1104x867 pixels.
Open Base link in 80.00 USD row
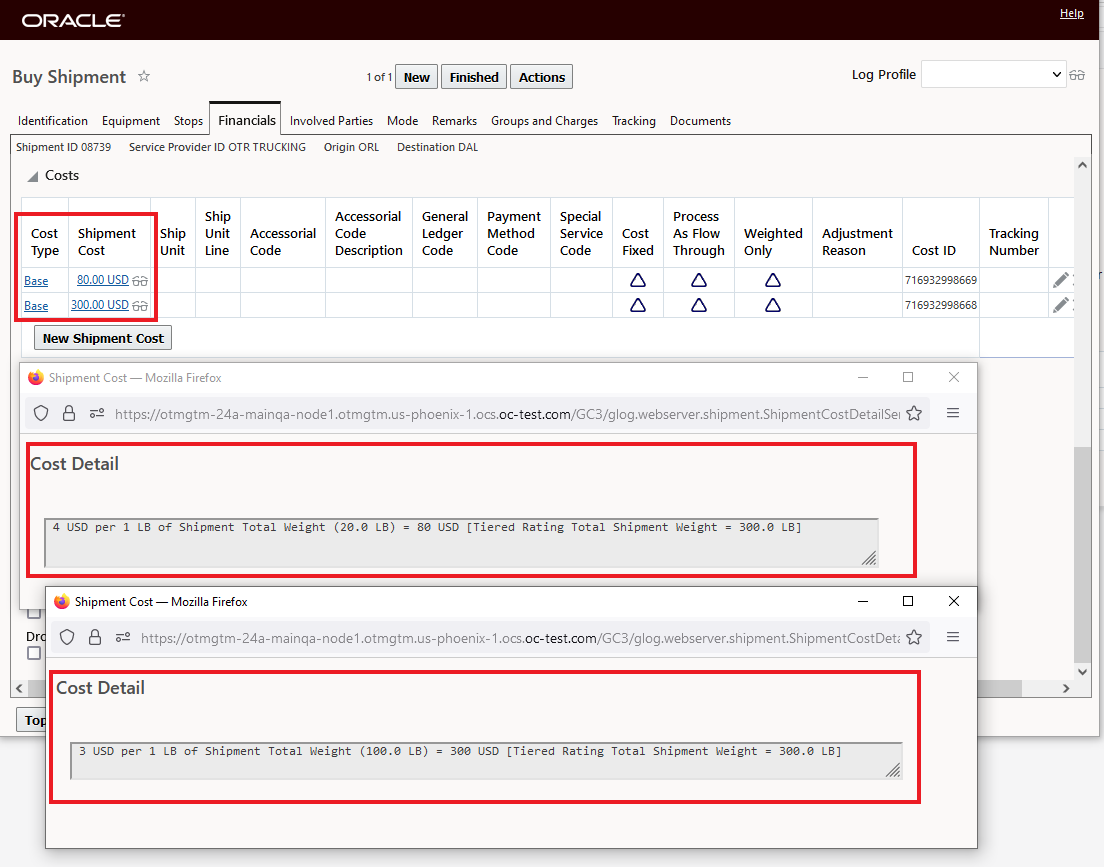point(36,281)
